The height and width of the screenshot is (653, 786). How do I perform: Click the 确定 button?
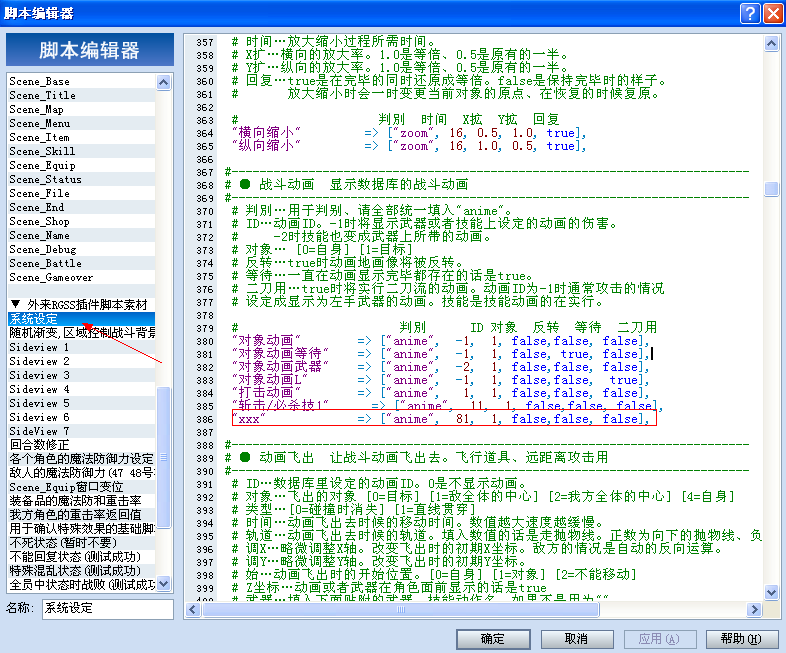[493, 639]
